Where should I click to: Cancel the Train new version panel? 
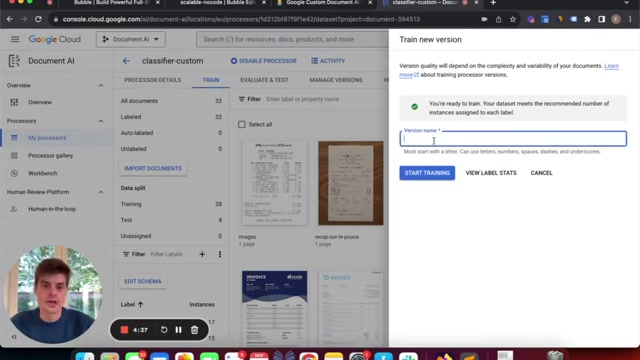click(x=541, y=173)
